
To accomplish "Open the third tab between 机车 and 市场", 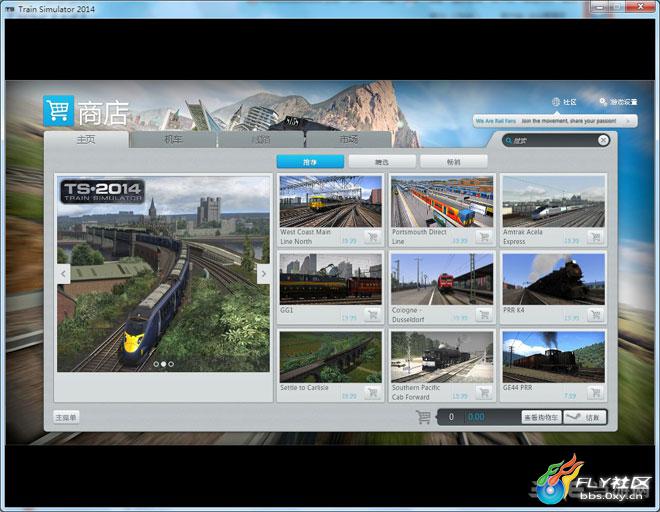I will pyautogui.click(x=261, y=139).
